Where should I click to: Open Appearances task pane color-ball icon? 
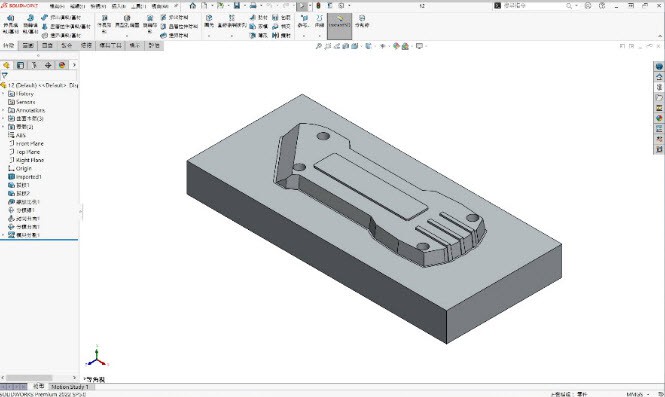pos(659,118)
